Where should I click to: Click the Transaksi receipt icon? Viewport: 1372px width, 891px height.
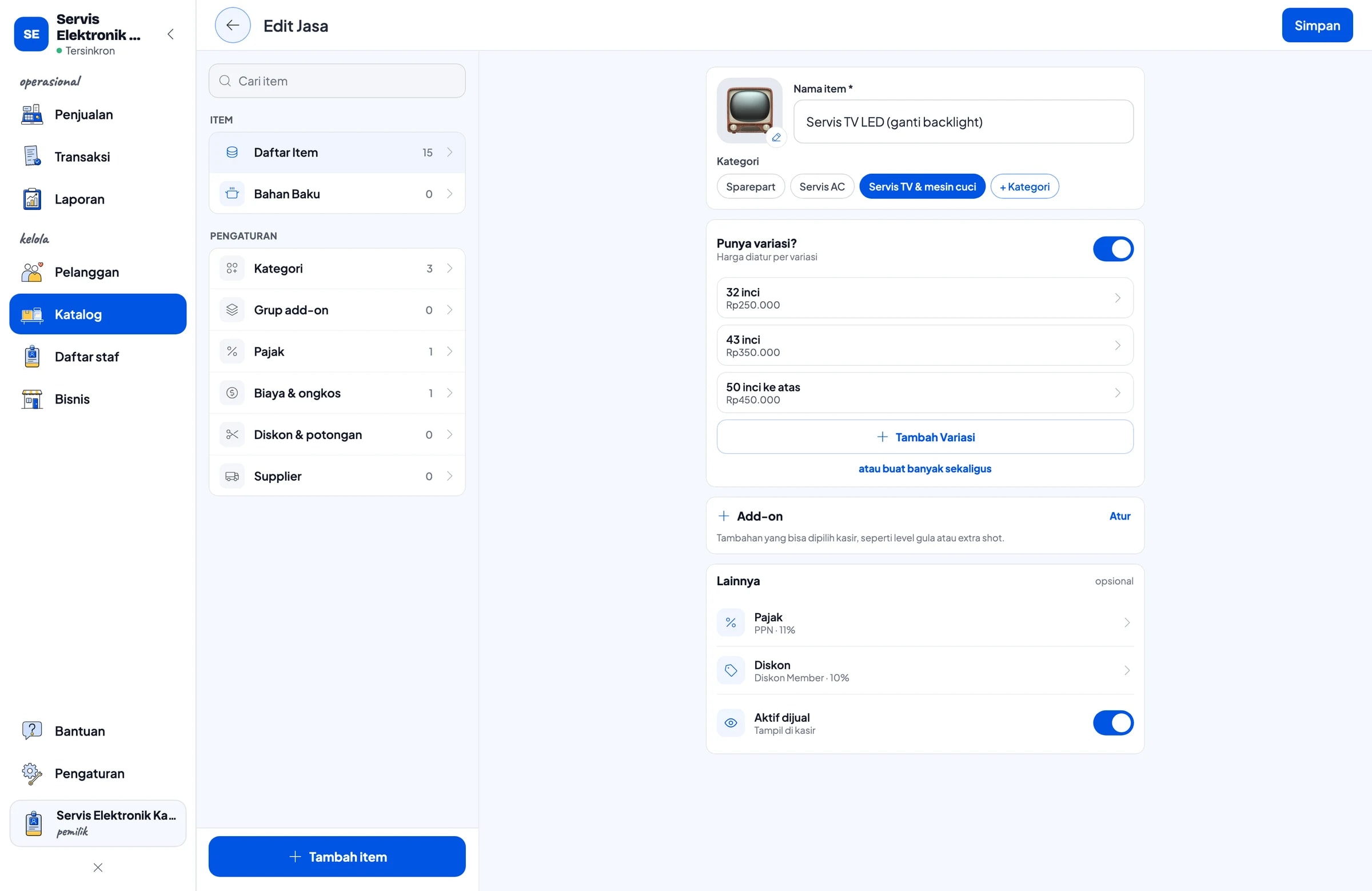click(x=31, y=156)
